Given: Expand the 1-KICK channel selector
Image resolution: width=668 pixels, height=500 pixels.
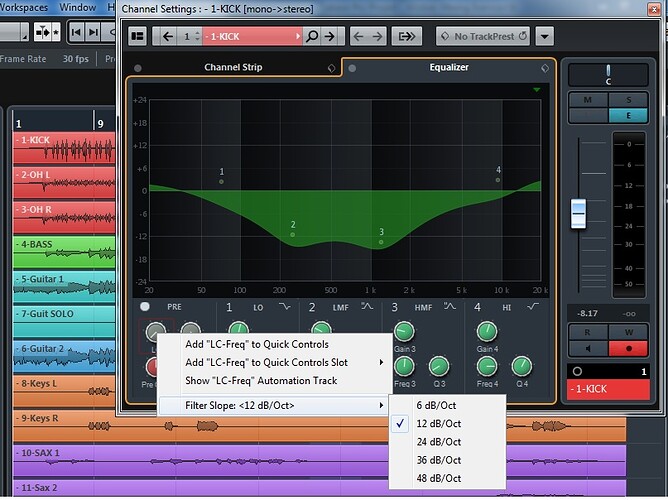Looking at the screenshot, I should coord(298,36).
